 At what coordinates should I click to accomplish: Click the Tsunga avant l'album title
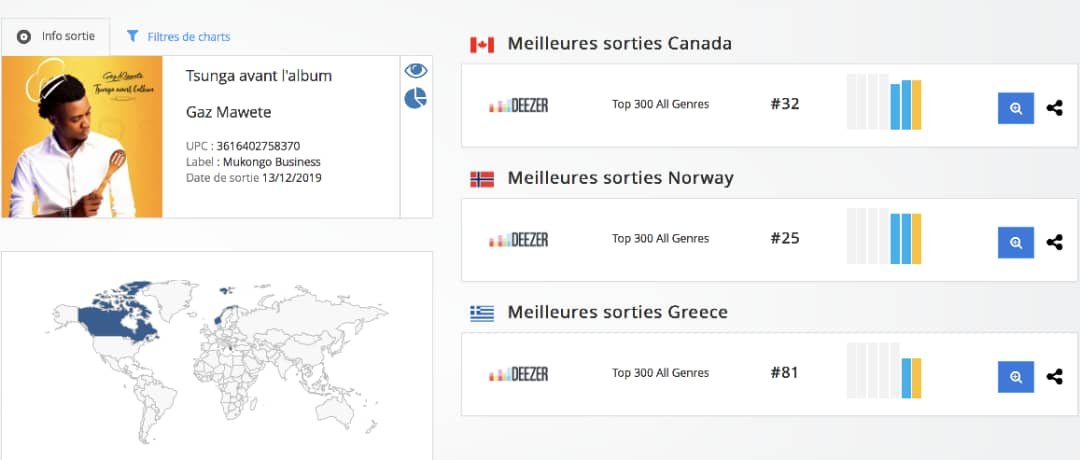[x=259, y=76]
